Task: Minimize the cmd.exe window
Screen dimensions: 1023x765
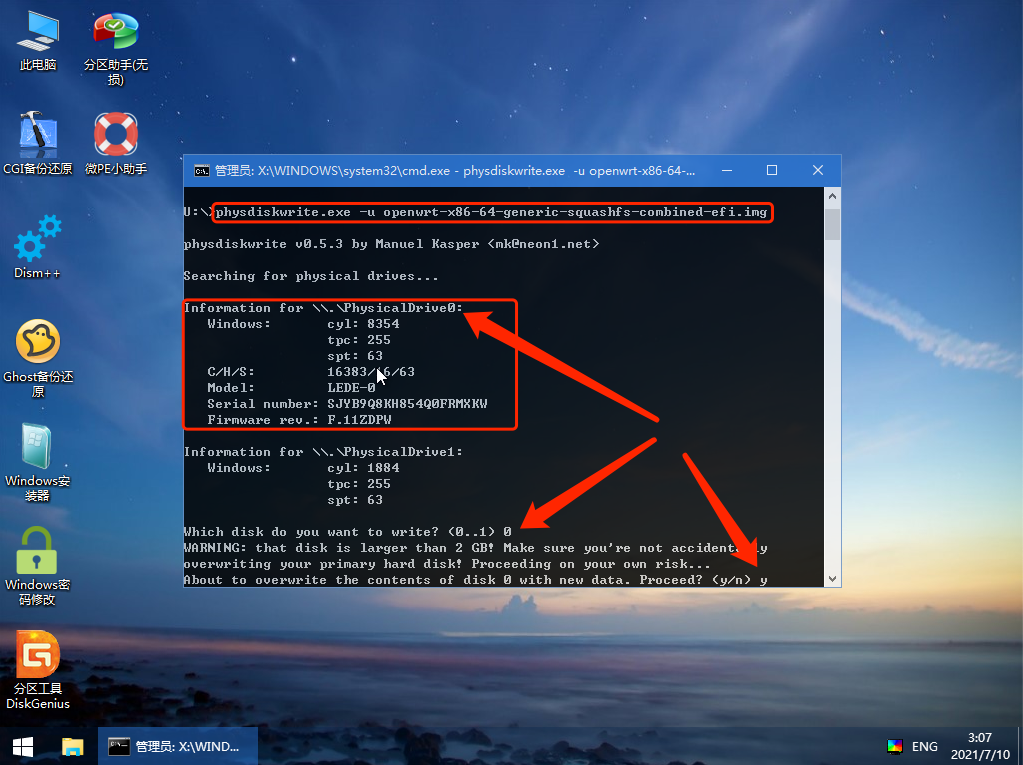Action: click(x=727, y=170)
